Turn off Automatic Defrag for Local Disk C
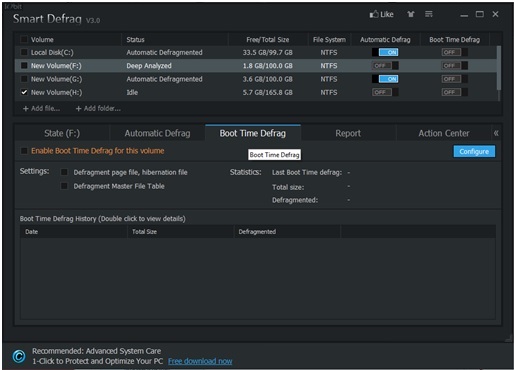The height and width of the screenshot is (370, 514). click(385, 52)
